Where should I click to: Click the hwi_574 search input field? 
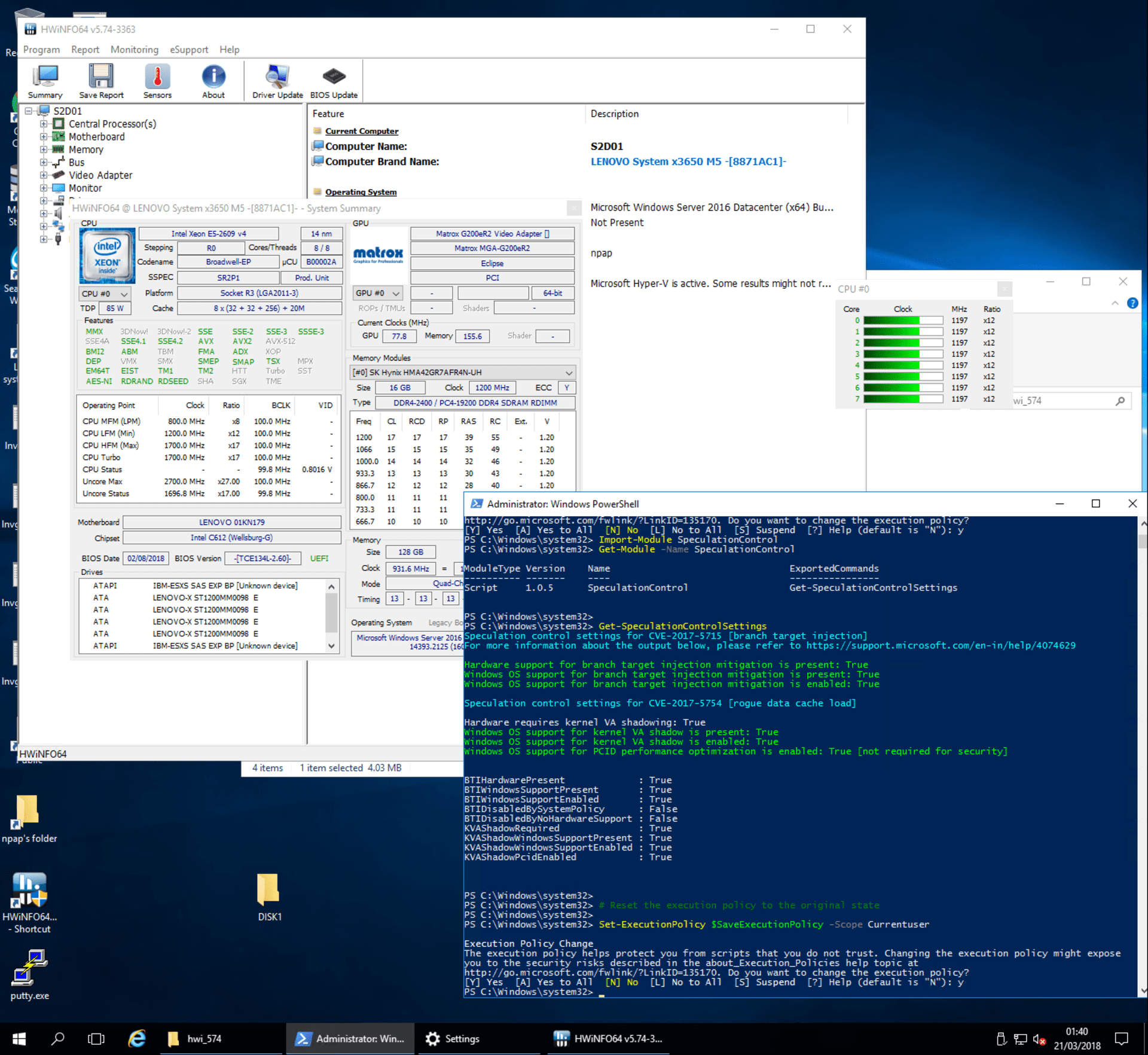point(1061,401)
